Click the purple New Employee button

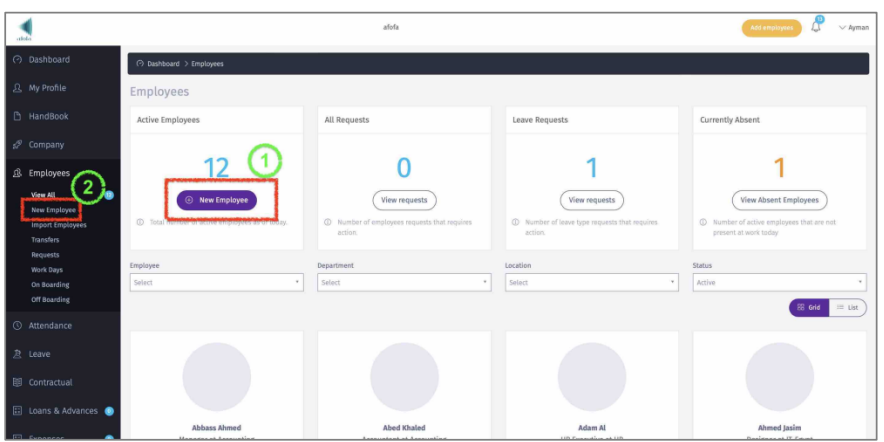click(217, 200)
